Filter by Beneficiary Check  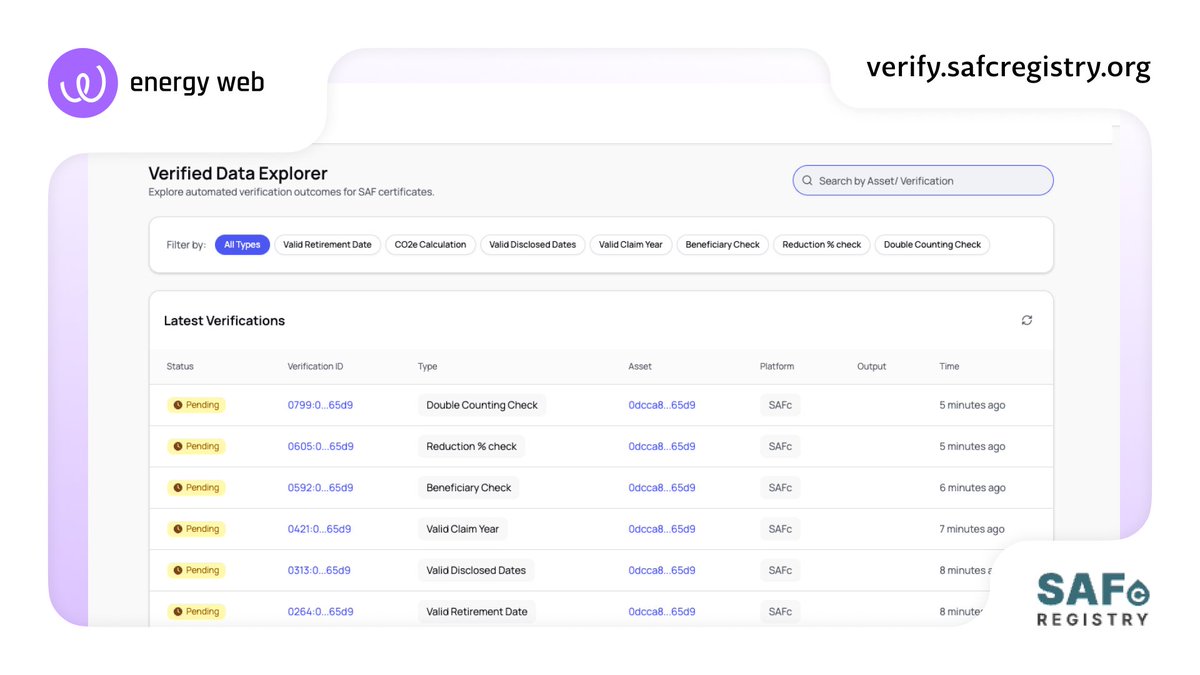(722, 244)
